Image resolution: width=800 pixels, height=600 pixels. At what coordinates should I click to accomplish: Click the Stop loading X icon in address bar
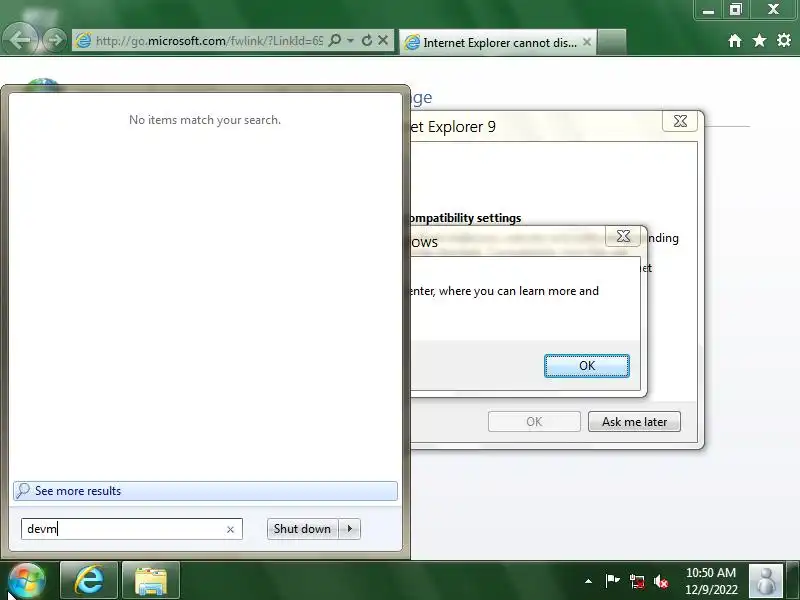point(383,40)
